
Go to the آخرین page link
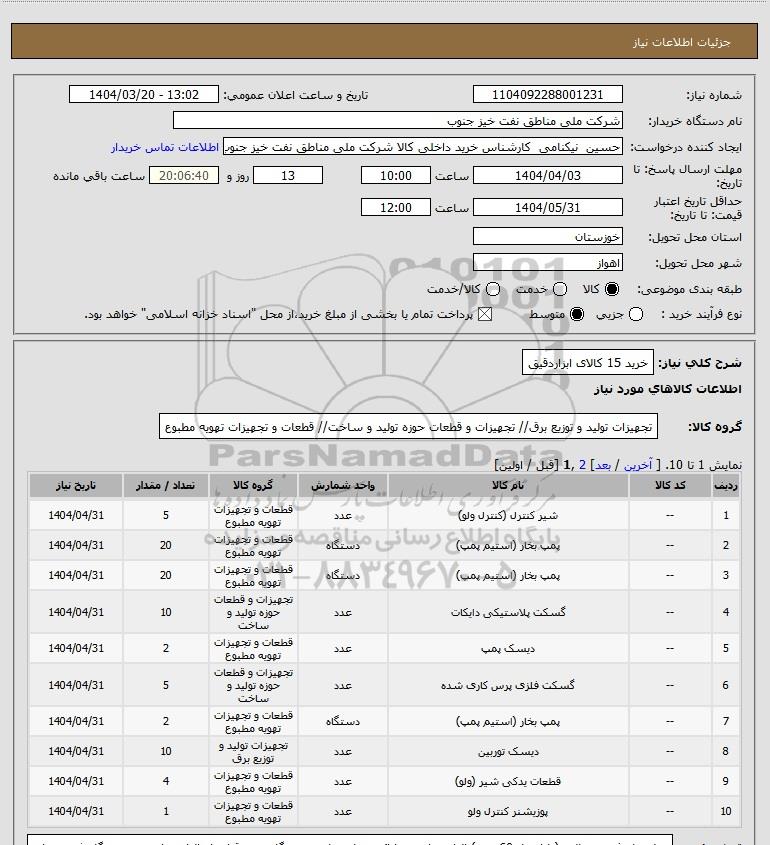[x=638, y=465]
